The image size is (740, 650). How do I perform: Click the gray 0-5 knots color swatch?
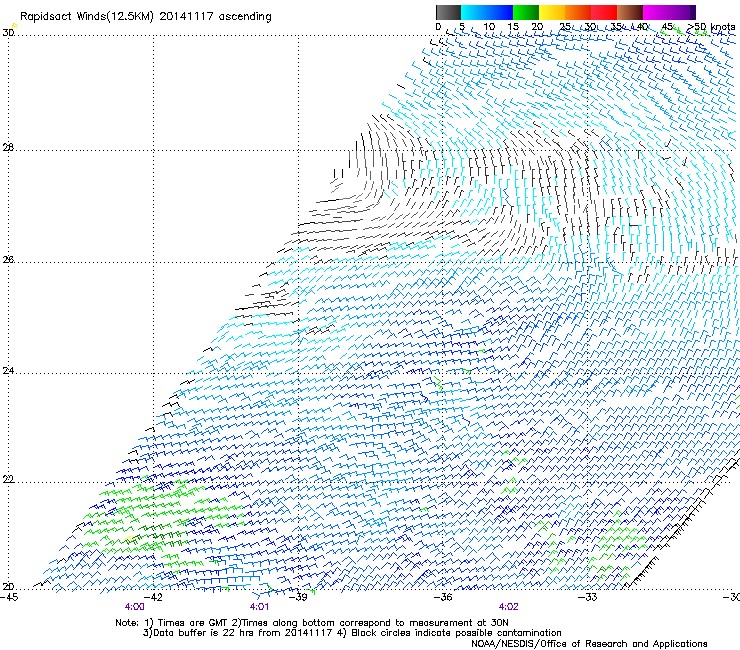coord(448,12)
